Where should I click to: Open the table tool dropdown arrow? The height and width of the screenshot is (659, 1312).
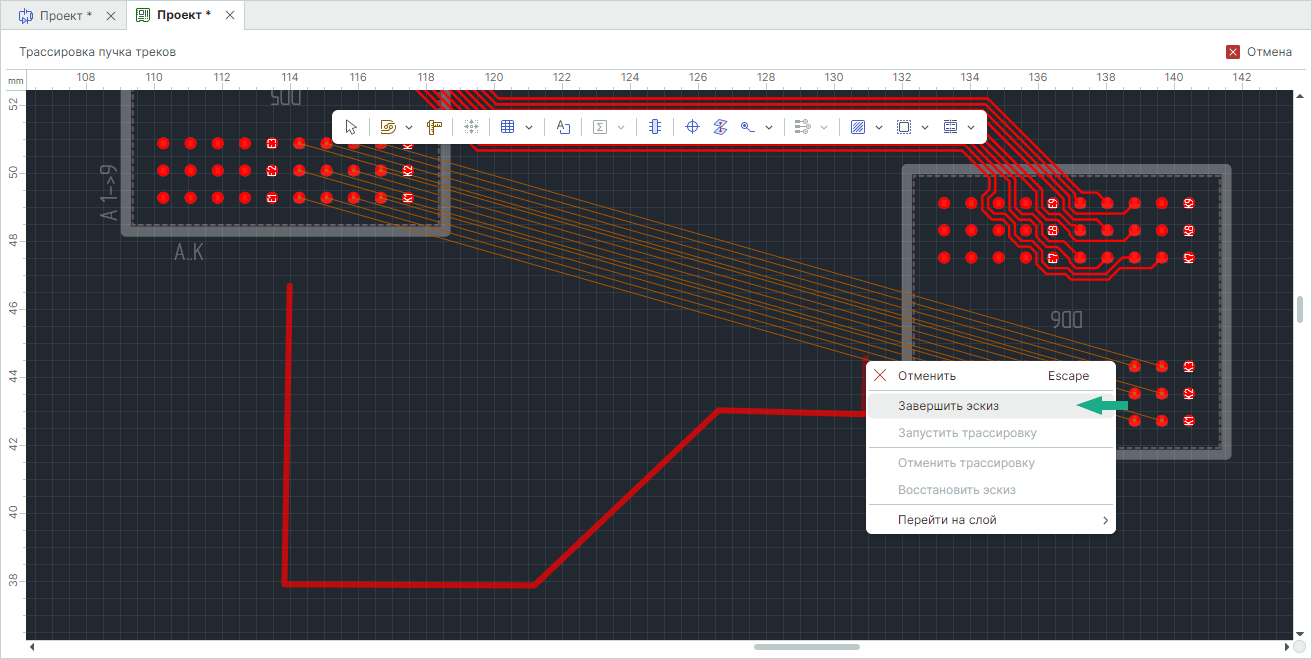click(x=528, y=127)
